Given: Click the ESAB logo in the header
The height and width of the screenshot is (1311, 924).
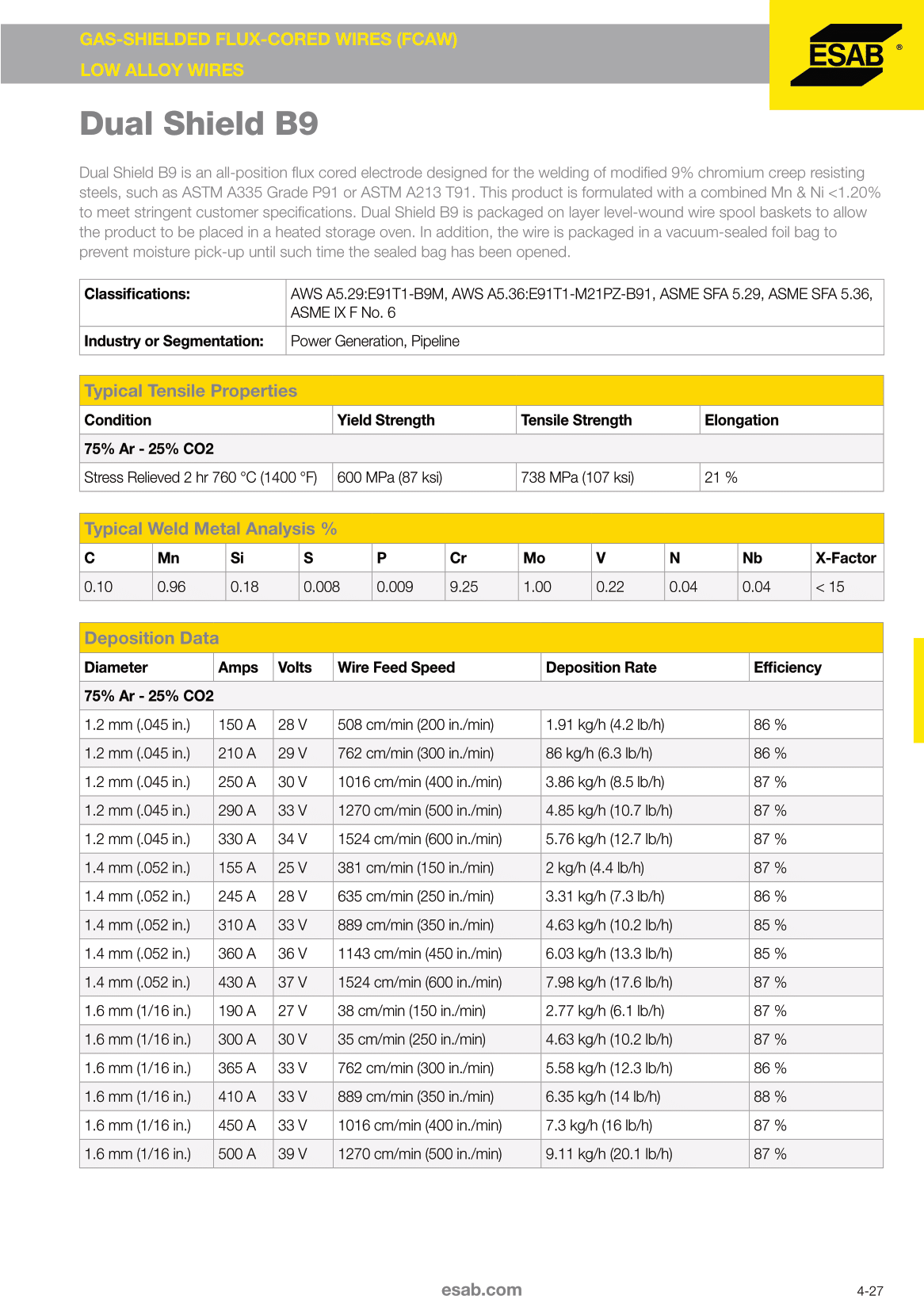Looking at the screenshot, I should 846,55.
